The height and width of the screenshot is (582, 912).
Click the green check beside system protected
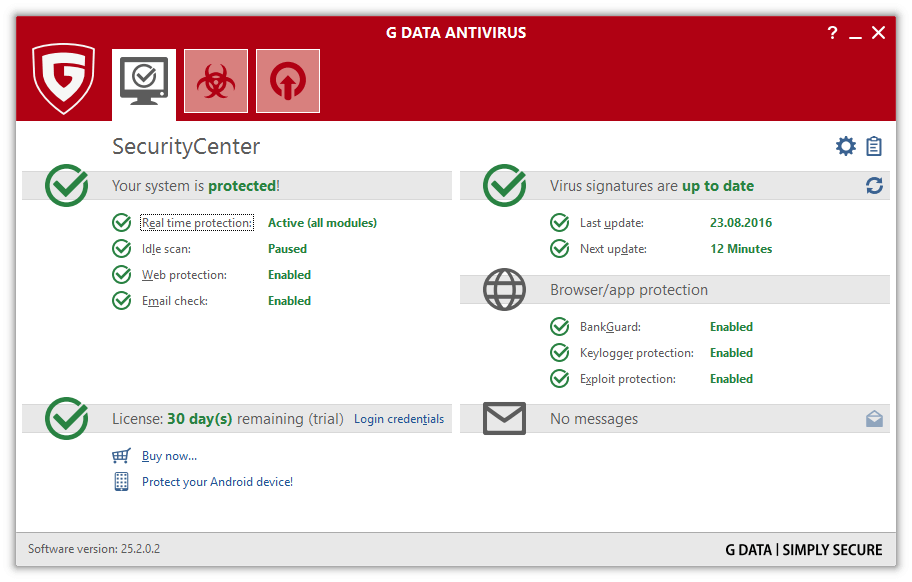click(67, 185)
